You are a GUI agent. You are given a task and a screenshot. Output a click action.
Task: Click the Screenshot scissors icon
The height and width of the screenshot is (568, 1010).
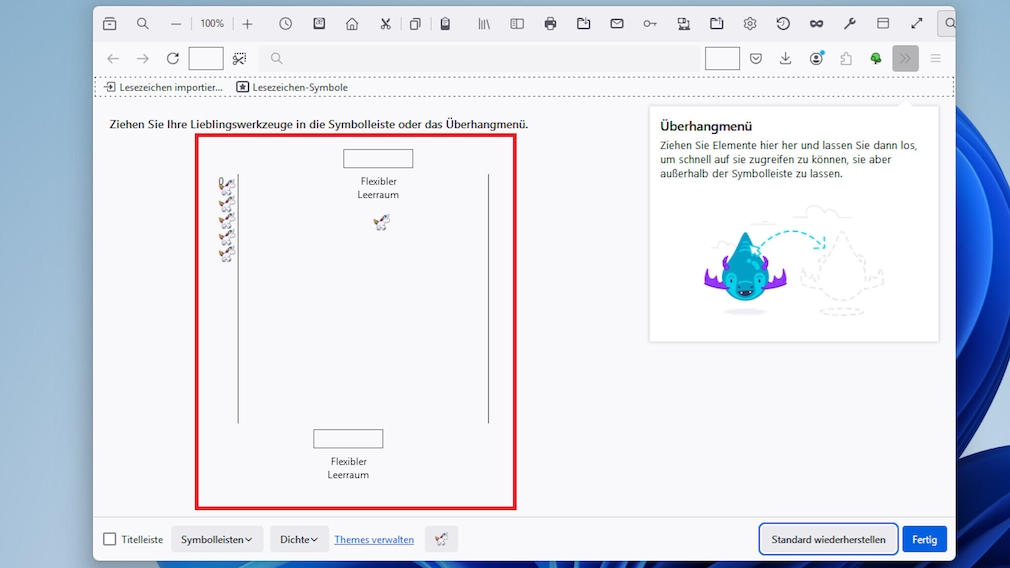[240, 58]
